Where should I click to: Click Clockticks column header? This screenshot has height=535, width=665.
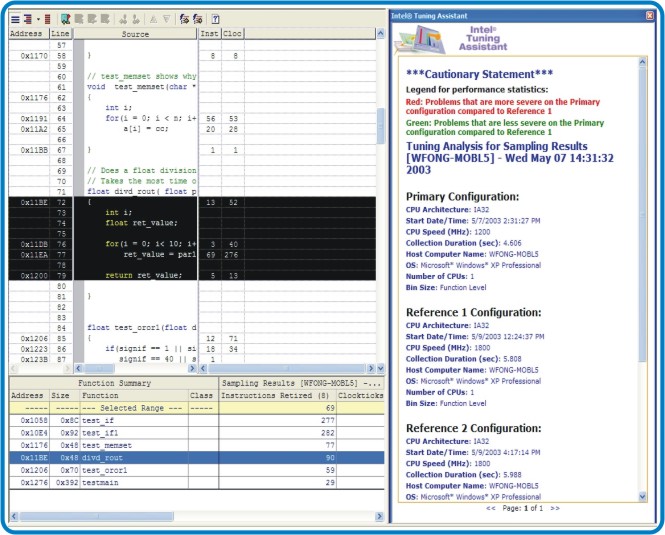(360, 395)
